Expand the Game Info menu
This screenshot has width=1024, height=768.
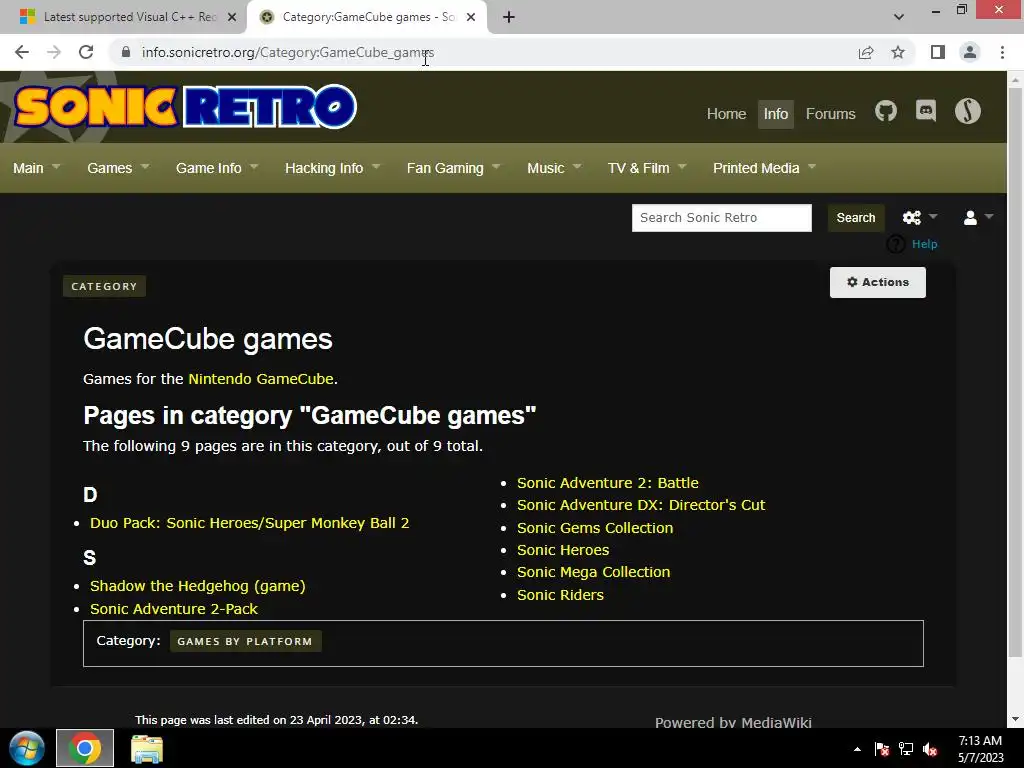click(217, 168)
